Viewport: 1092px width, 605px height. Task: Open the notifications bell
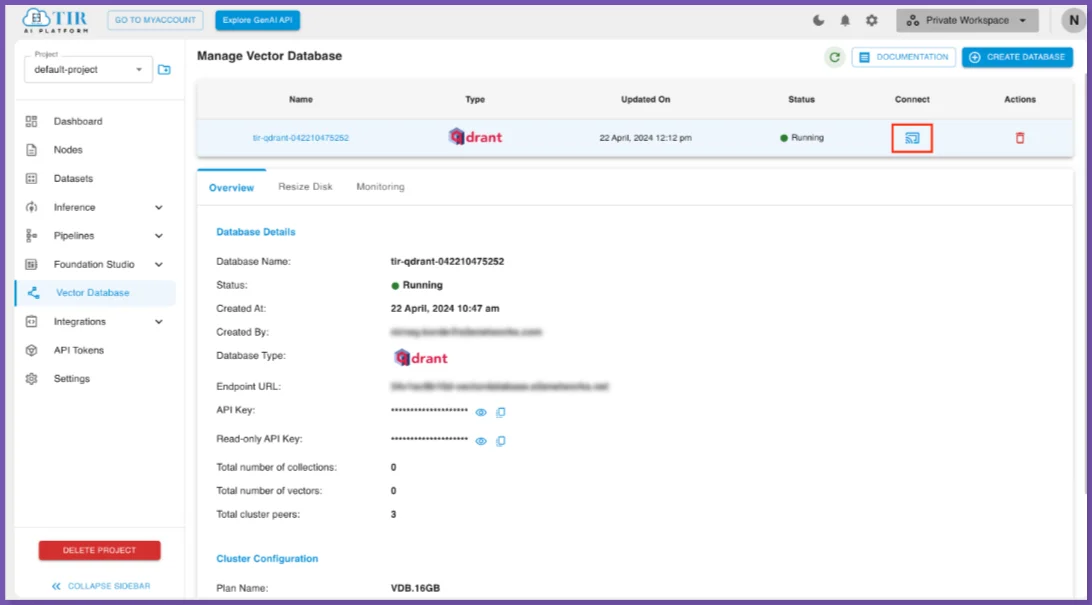point(845,20)
